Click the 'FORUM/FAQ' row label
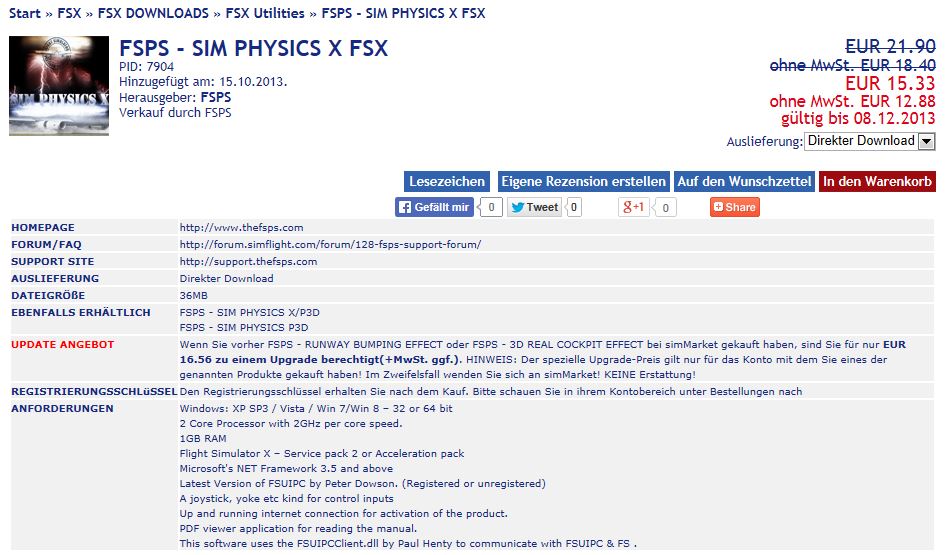 (x=47, y=245)
